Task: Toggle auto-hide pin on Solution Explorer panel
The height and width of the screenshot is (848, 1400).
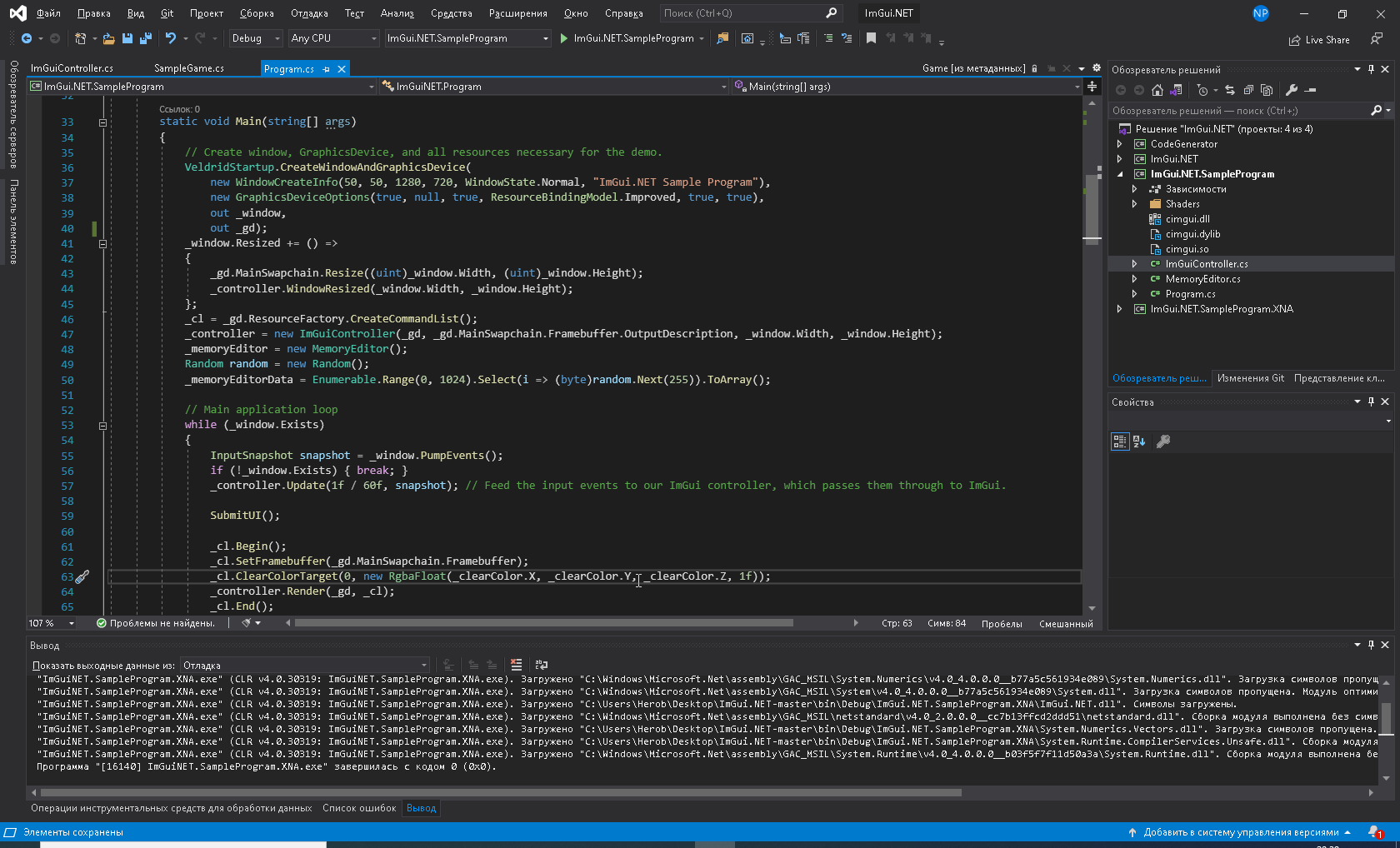Action: coord(1371,69)
